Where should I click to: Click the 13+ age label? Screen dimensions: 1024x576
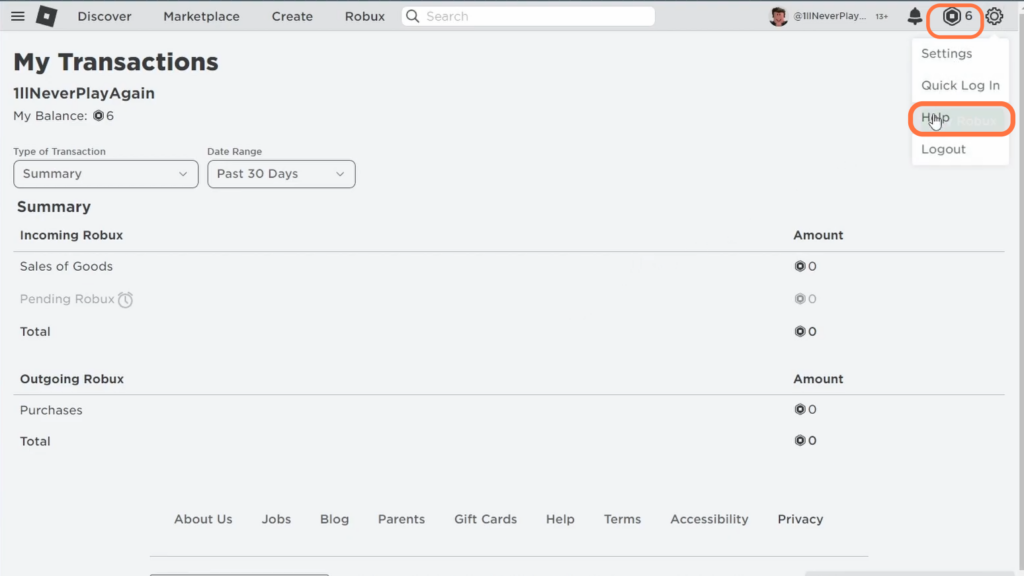click(x=882, y=16)
